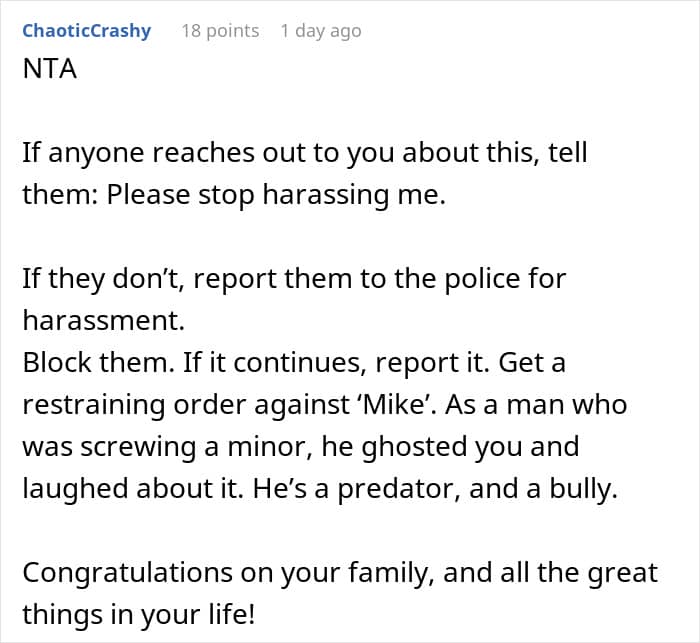Click the 18 points score label
700x643 pixels.
tap(220, 31)
